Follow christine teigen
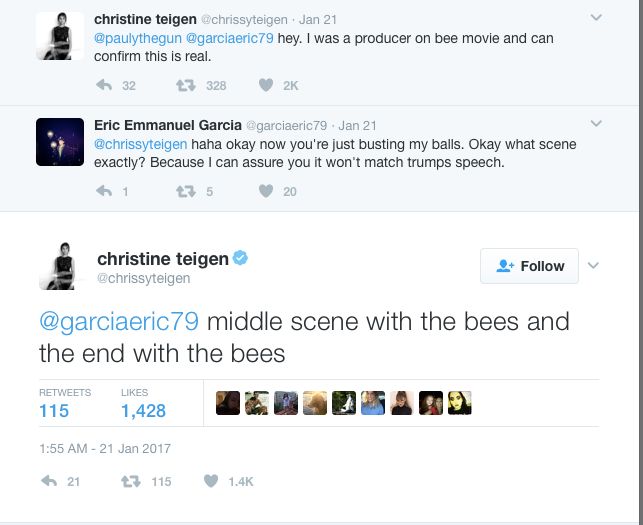Image resolution: width=643 pixels, height=525 pixels. point(530,266)
